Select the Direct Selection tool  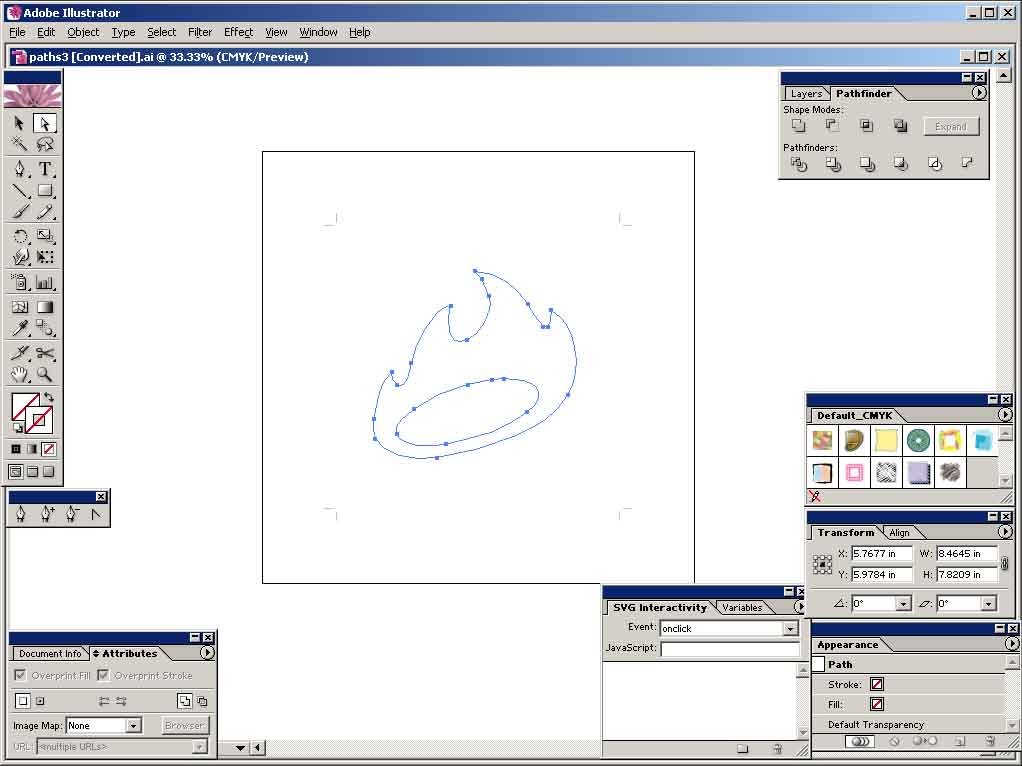(x=44, y=123)
